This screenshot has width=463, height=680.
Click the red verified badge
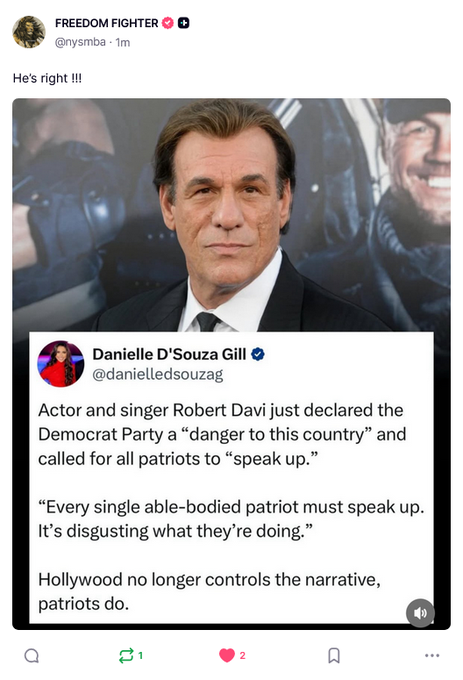click(168, 23)
